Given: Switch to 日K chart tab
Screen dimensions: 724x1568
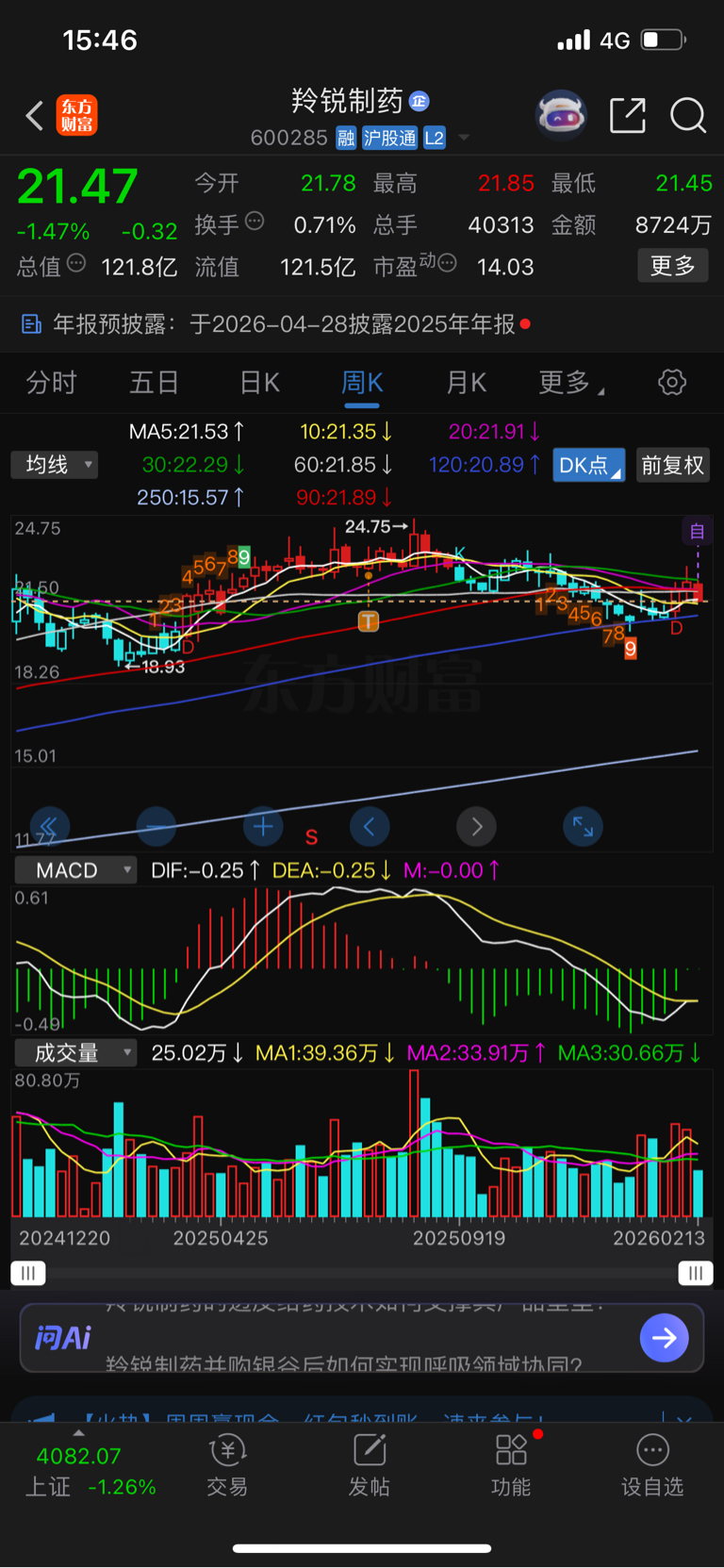Looking at the screenshot, I should [x=259, y=382].
